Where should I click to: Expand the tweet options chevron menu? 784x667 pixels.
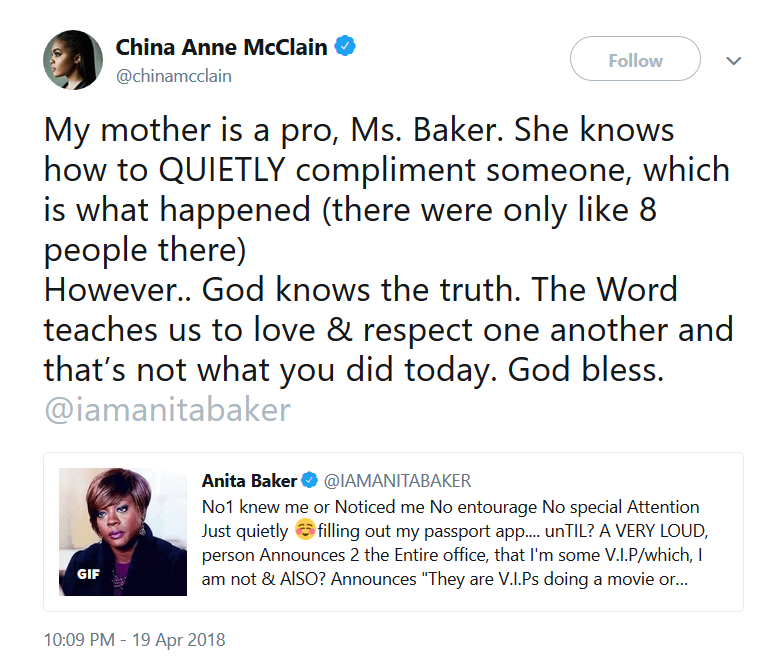click(x=734, y=61)
